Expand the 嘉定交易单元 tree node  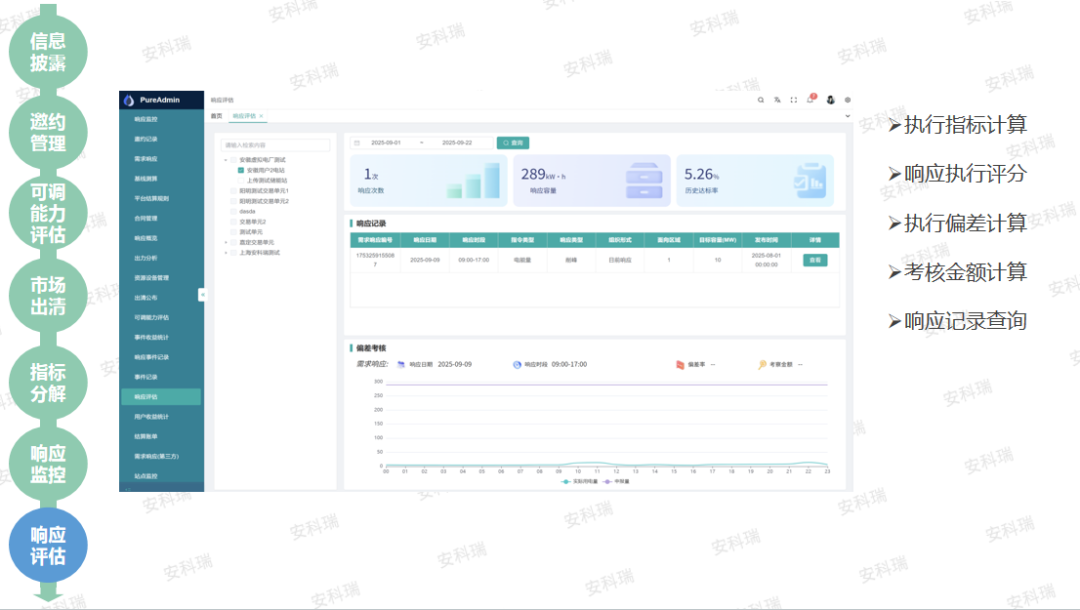(226, 242)
